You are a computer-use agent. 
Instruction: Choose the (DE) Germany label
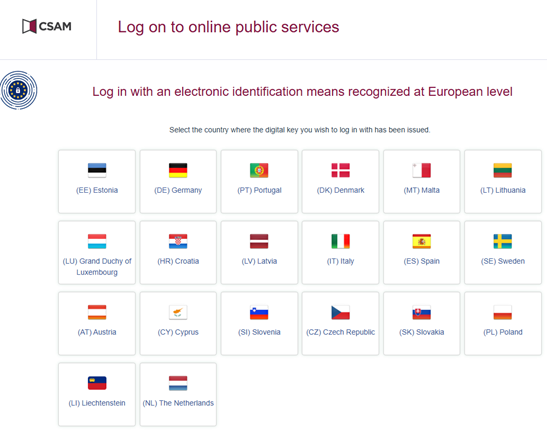click(178, 190)
